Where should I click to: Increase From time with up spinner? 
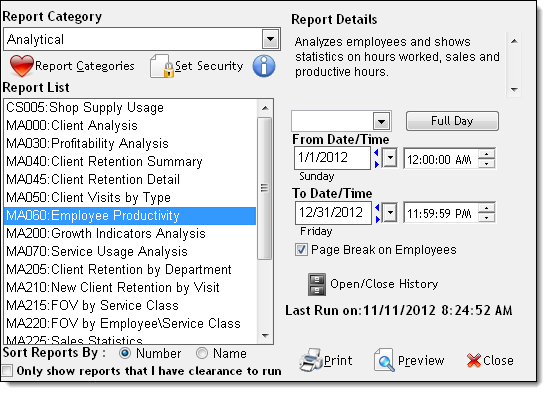pyautogui.click(x=486, y=153)
